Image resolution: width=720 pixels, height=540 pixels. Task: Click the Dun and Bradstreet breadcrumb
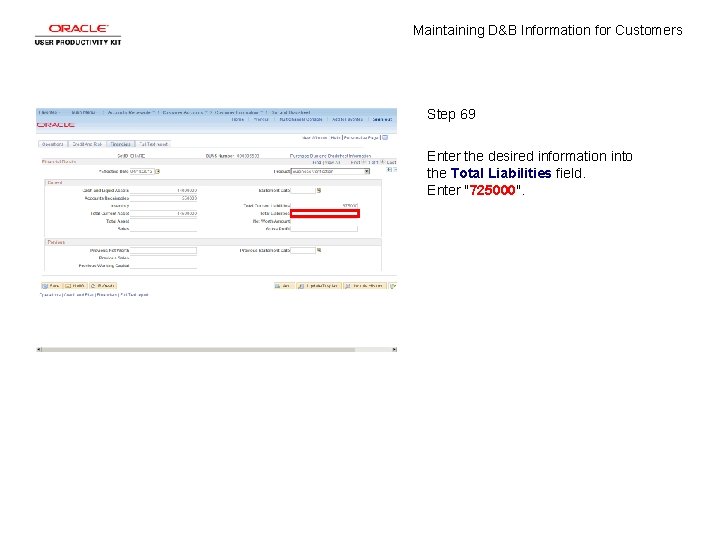coord(291,112)
